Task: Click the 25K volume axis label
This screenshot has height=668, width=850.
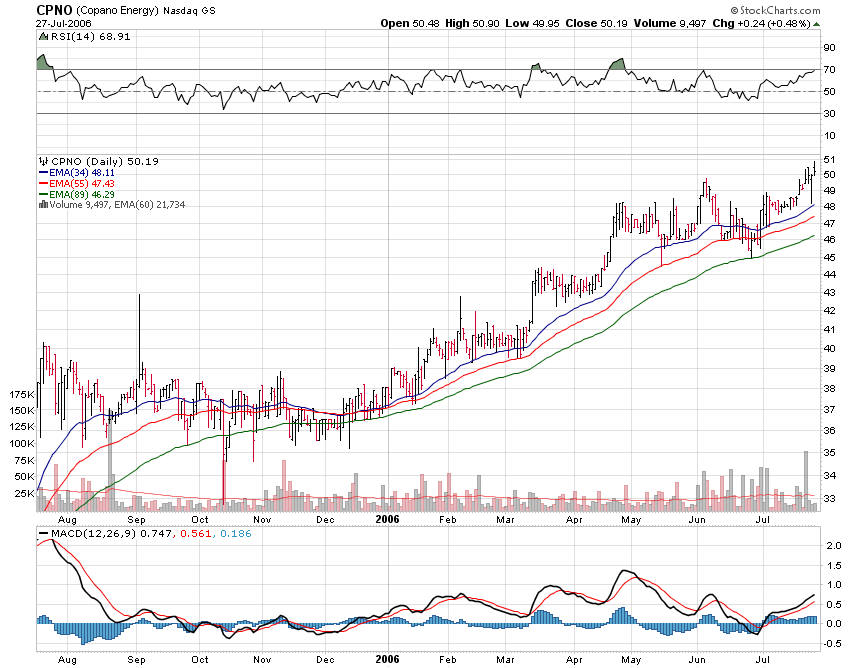Action: [x=25, y=493]
